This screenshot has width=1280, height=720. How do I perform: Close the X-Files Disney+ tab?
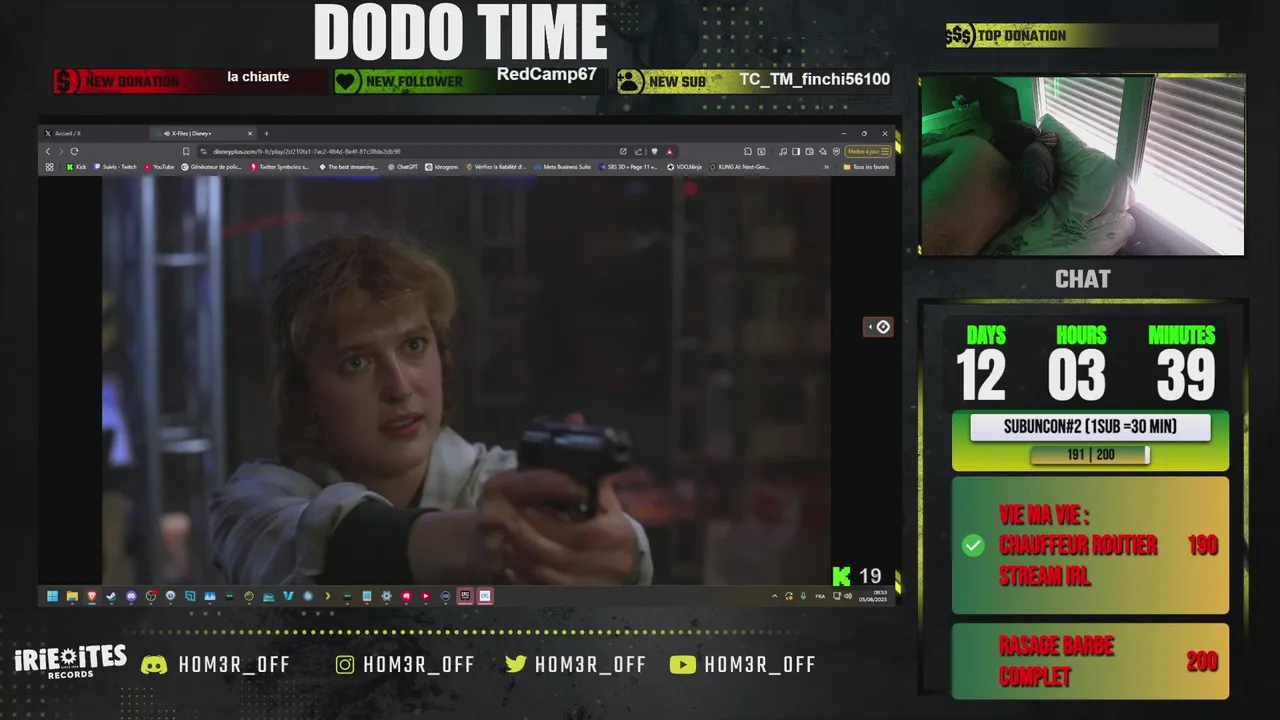pos(250,133)
